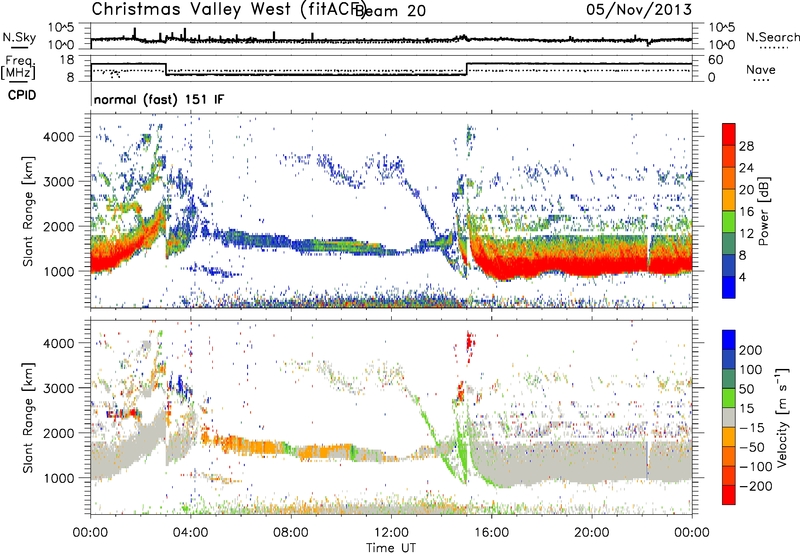Click the 'Christmas Valley West (fitACF)' title
The width and height of the screenshot is (800, 554).
228,10
